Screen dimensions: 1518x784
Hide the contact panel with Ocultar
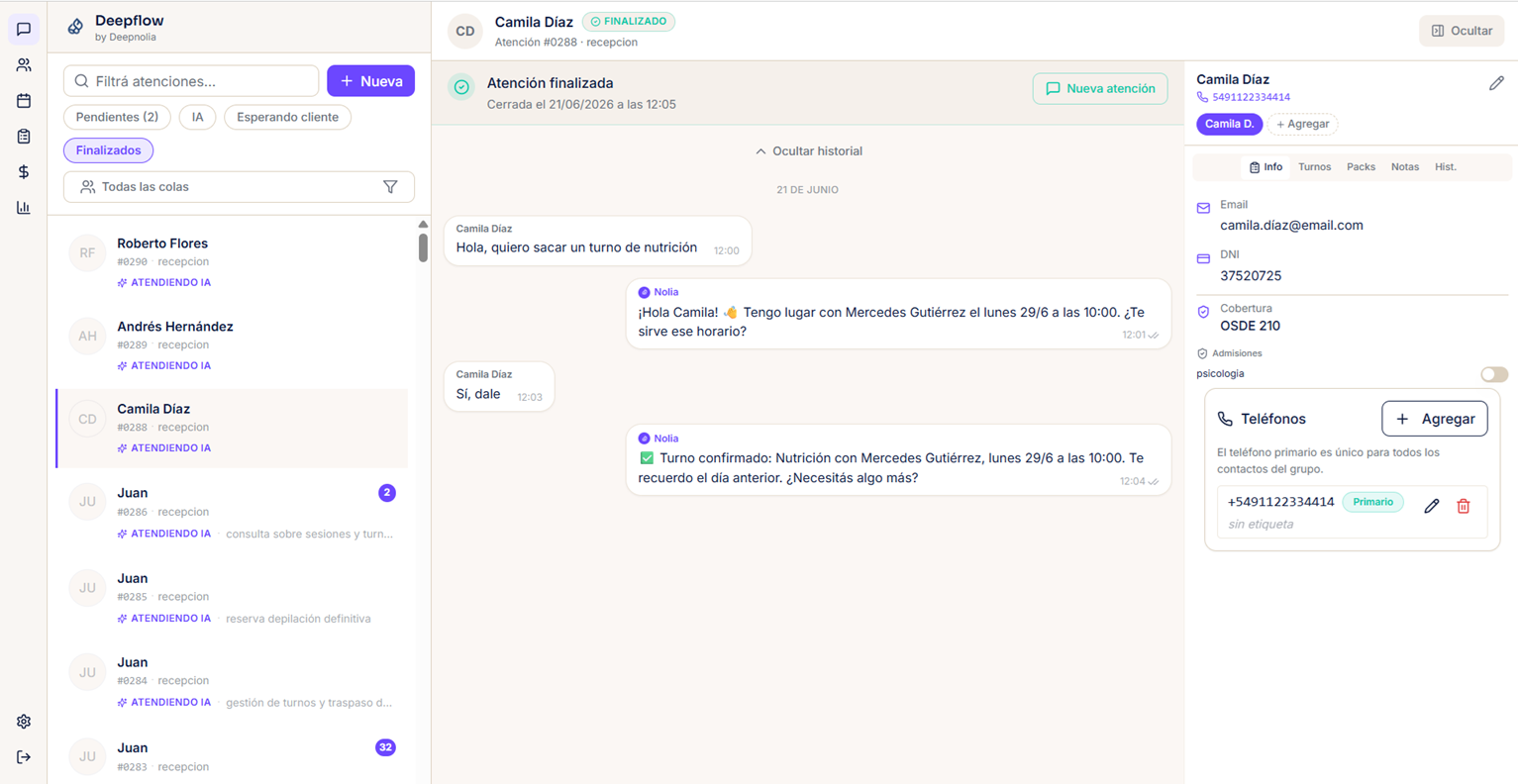(x=1462, y=31)
